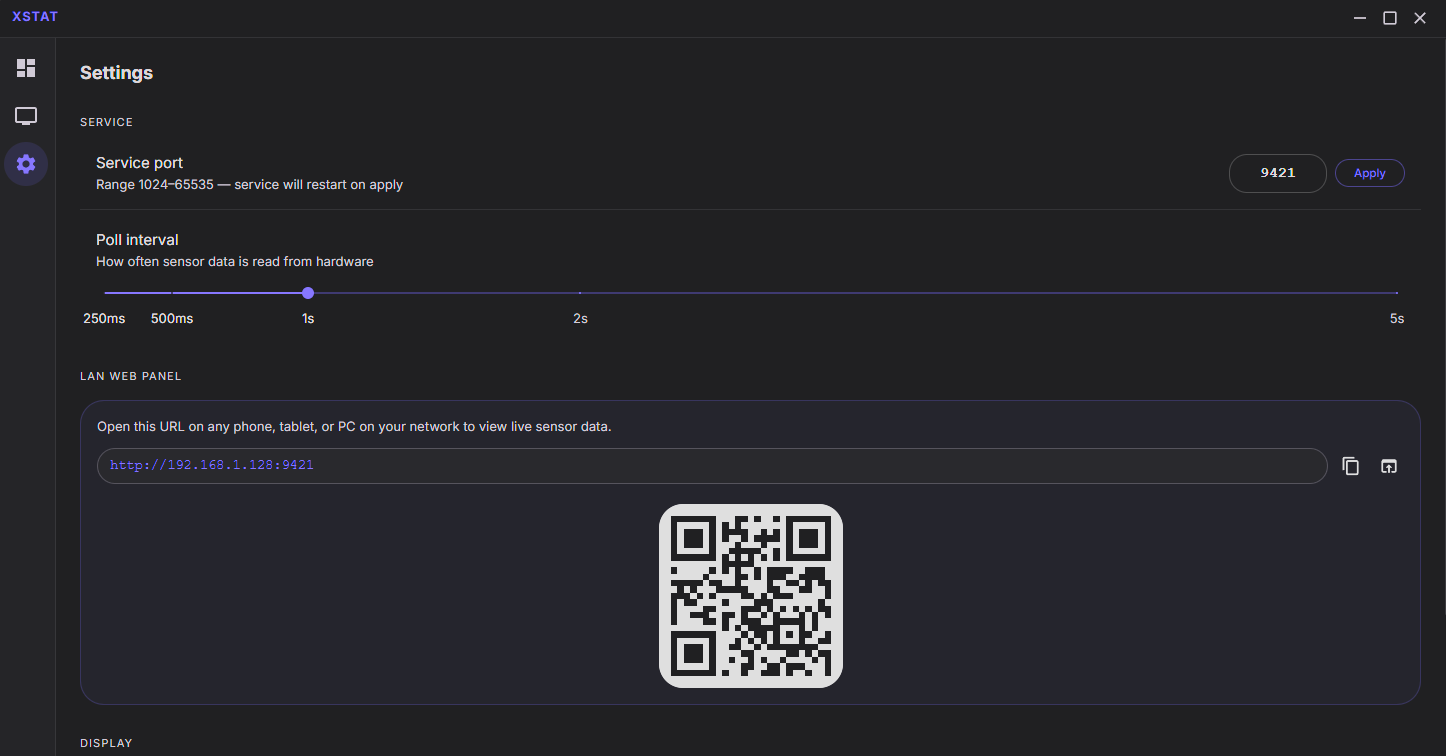Image resolution: width=1446 pixels, height=756 pixels.
Task: Click the QR code for the LAN panel
Action: point(751,595)
